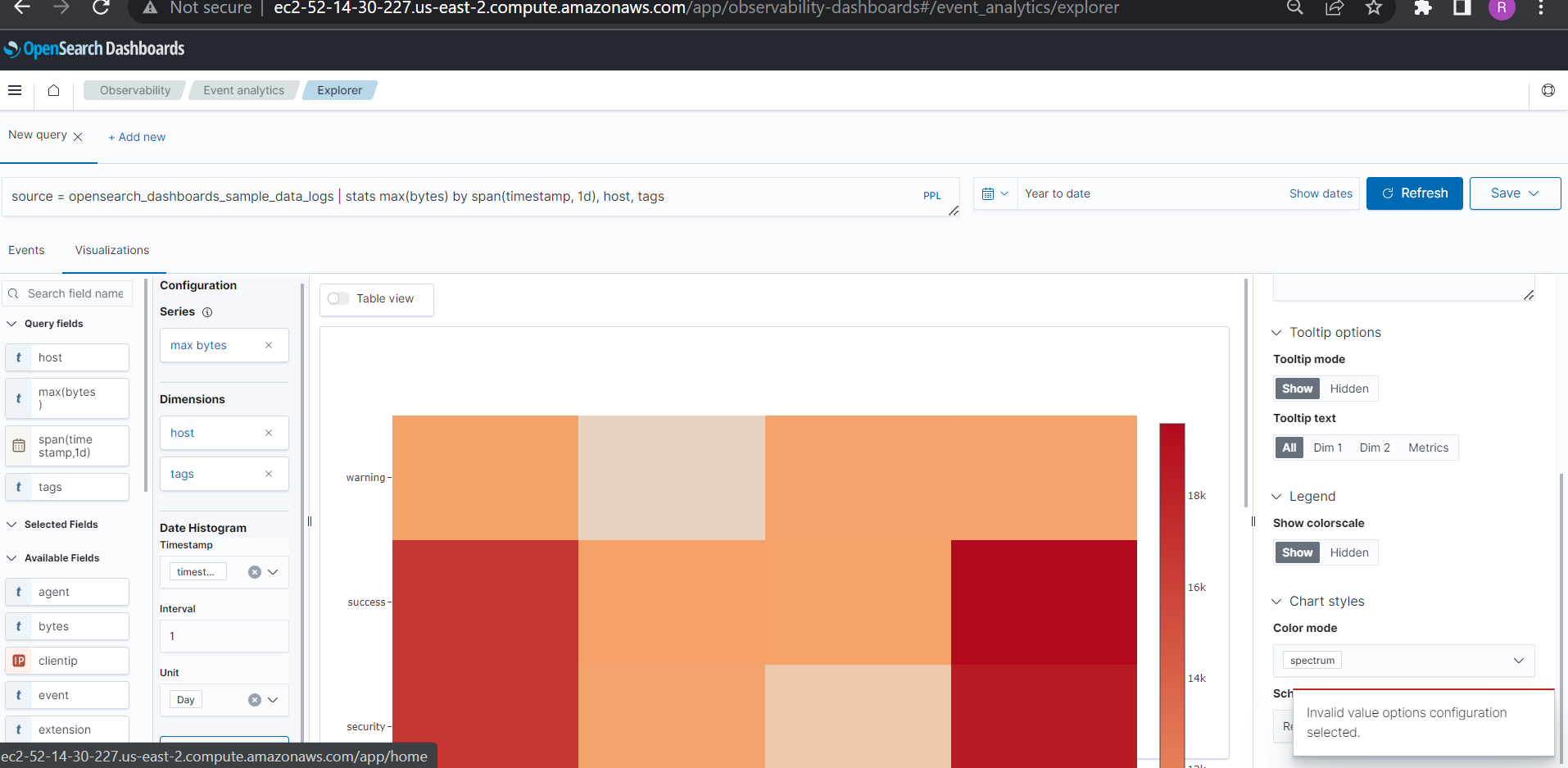The image size is (1568, 768).
Task: Click the Show dates link
Action: coord(1320,193)
